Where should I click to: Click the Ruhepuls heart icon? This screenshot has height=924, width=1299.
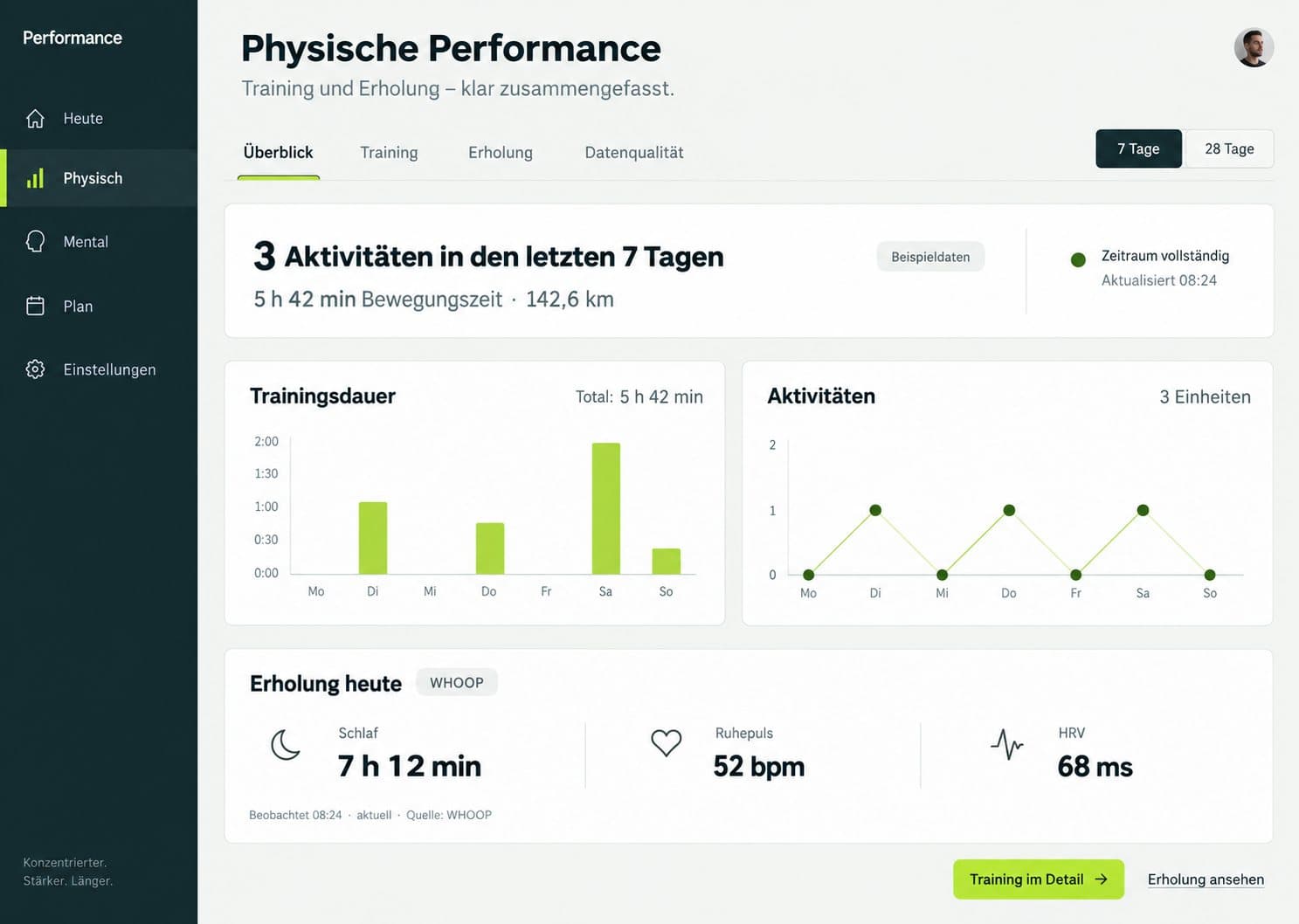point(666,743)
